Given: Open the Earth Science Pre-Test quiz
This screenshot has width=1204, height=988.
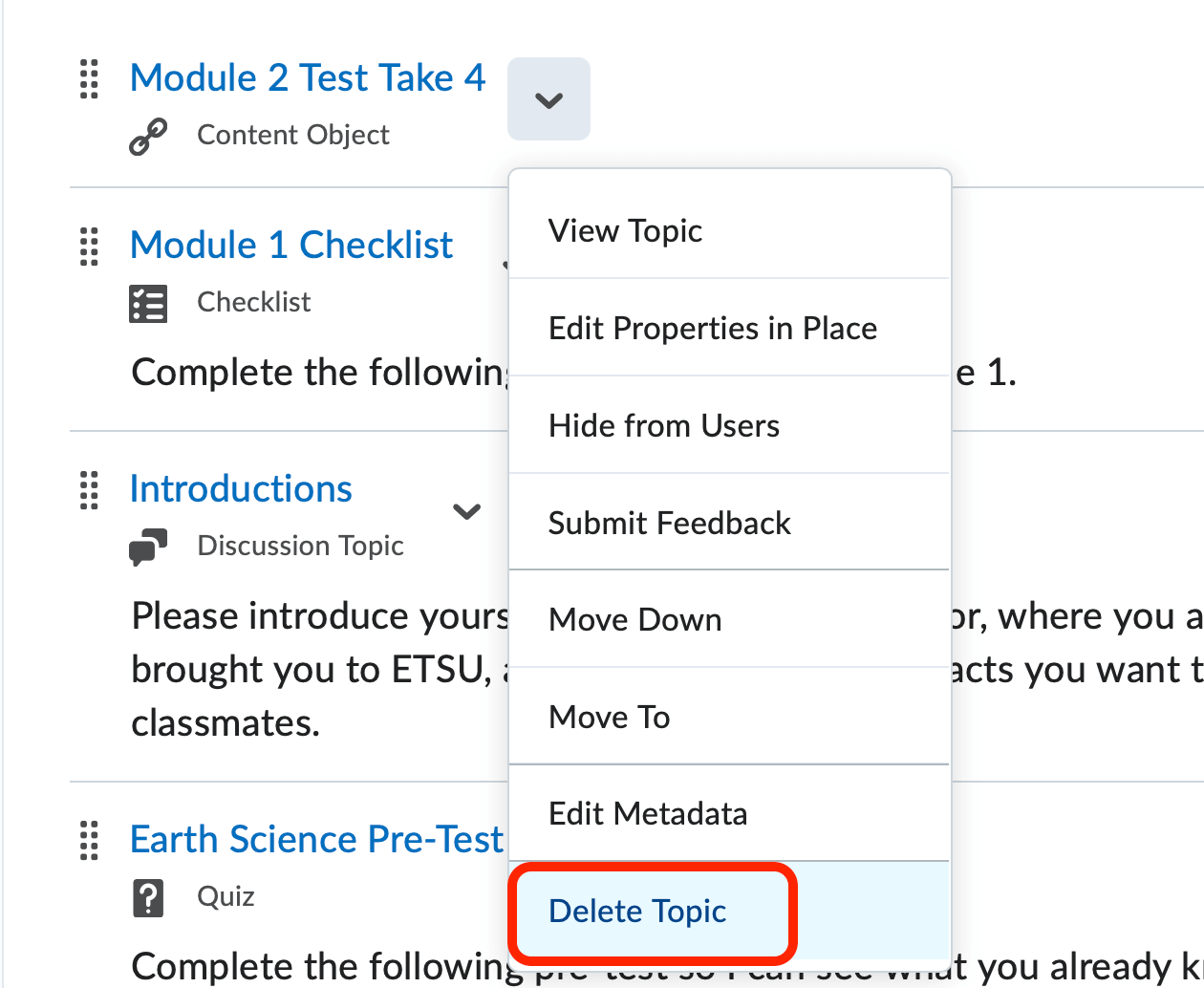Looking at the screenshot, I should (316, 840).
